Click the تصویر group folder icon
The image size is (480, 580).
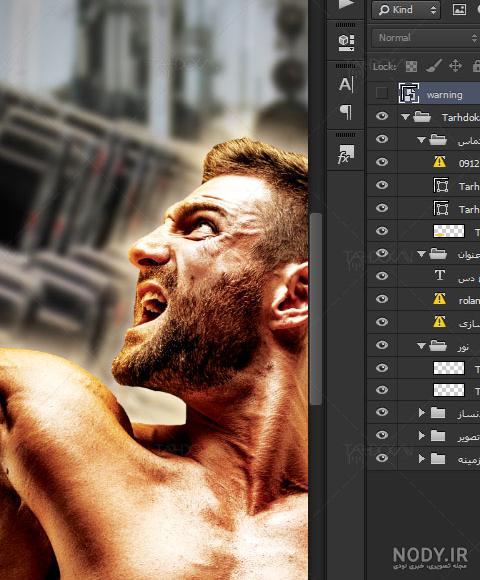438,436
